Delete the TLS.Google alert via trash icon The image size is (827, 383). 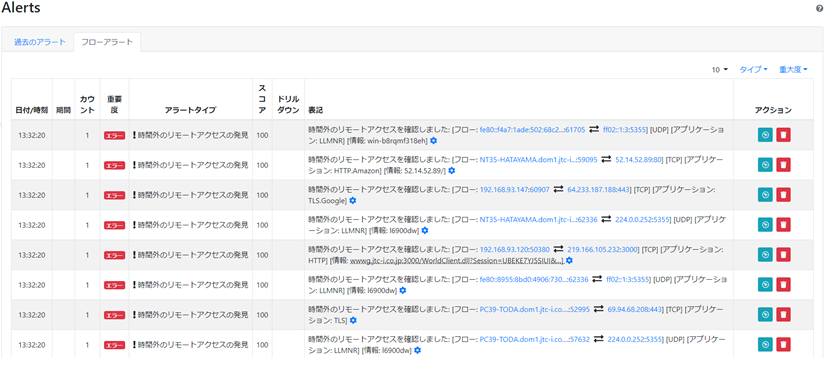pos(783,195)
